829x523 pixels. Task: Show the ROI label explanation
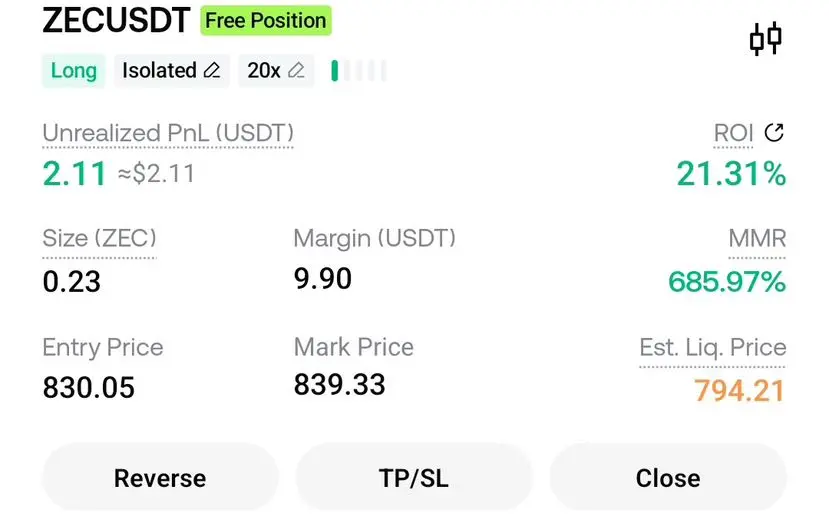(x=733, y=133)
